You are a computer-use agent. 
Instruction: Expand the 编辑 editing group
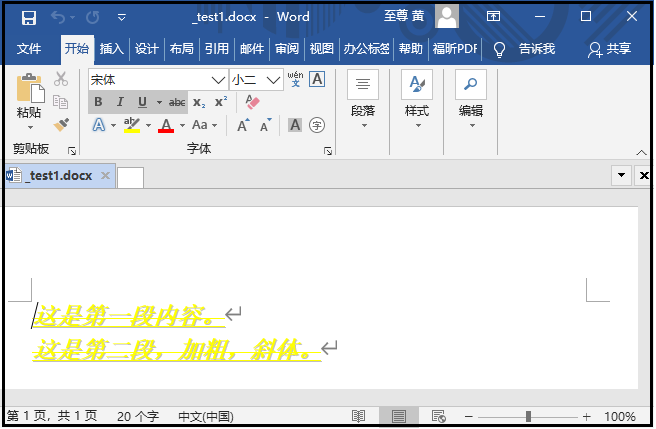point(471,99)
